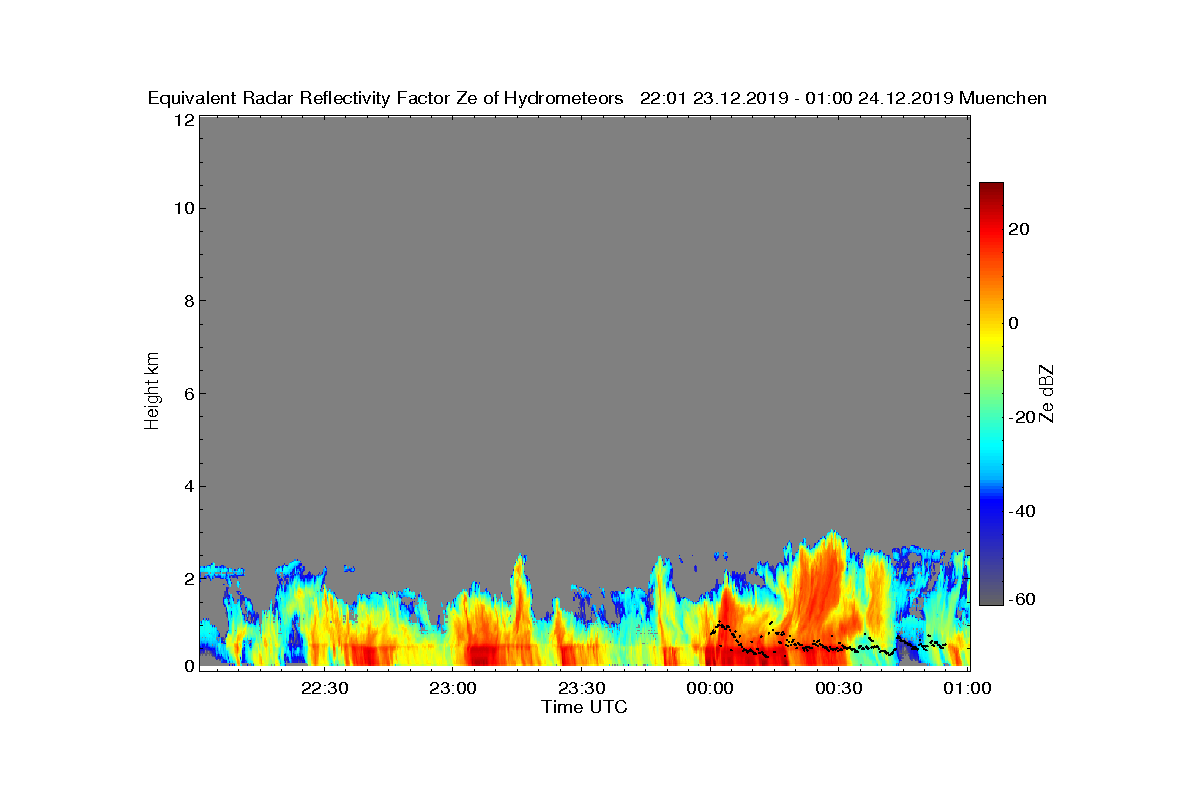Click the "22:30" time tick label
The height and width of the screenshot is (800, 1200).
(324, 687)
